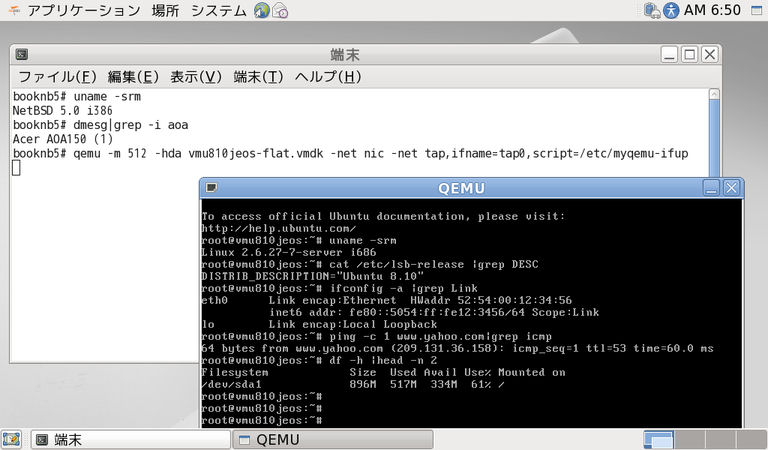The height and width of the screenshot is (450, 768).
Task: Open 表示(V) menu in terminal
Action: coord(196,77)
